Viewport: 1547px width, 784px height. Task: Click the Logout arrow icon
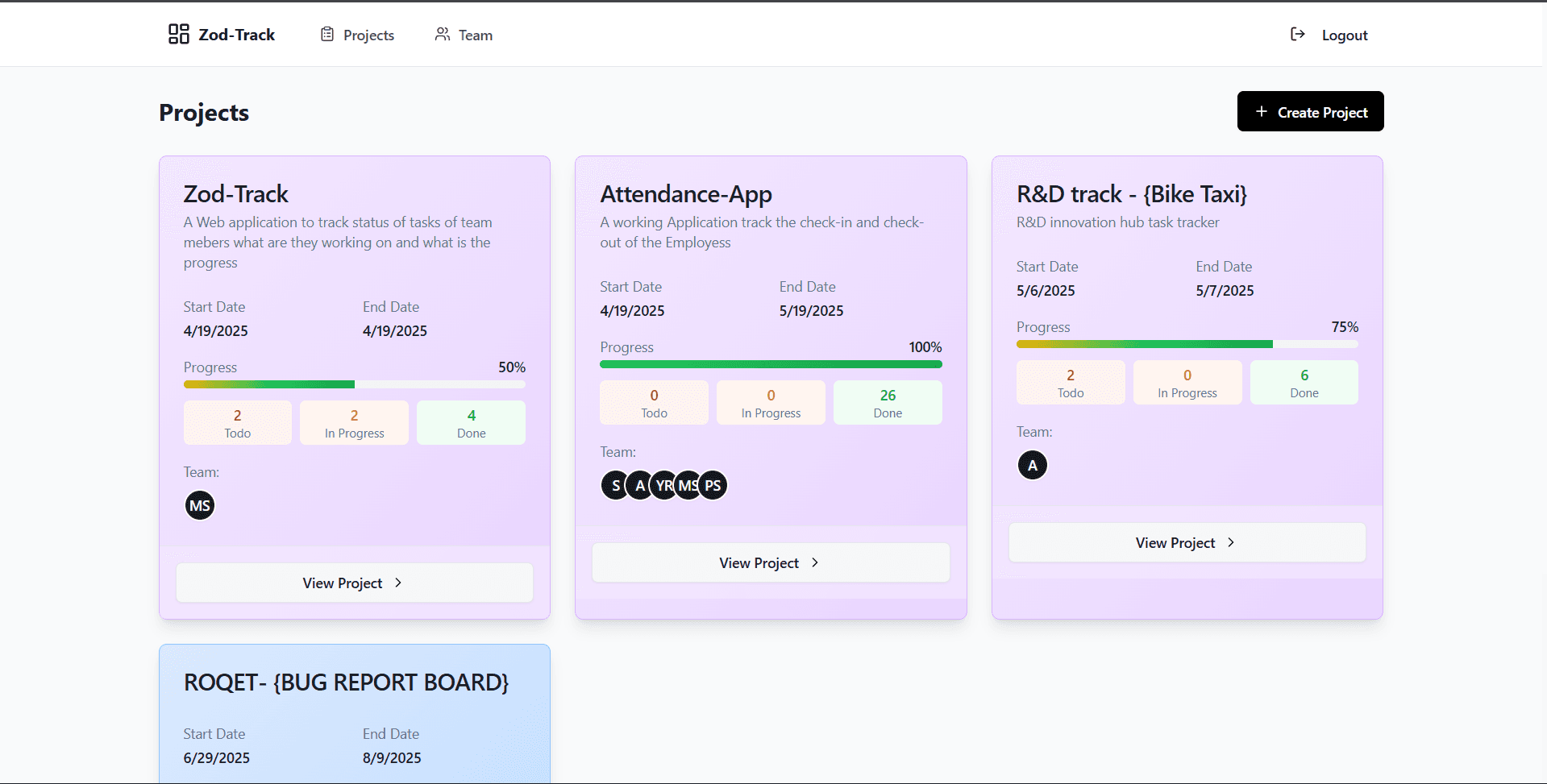coord(1298,34)
